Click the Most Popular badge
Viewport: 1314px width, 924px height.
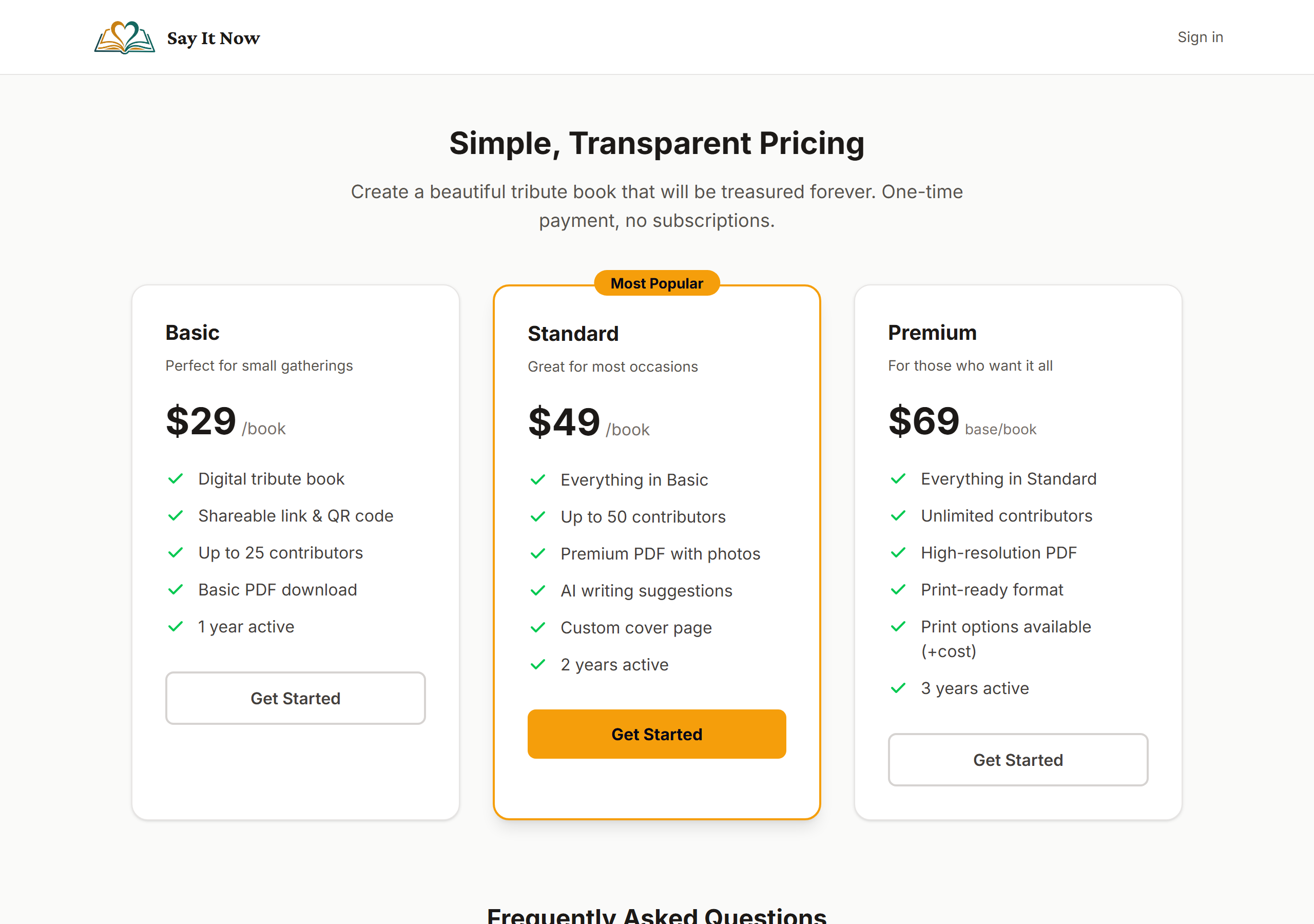click(x=656, y=283)
